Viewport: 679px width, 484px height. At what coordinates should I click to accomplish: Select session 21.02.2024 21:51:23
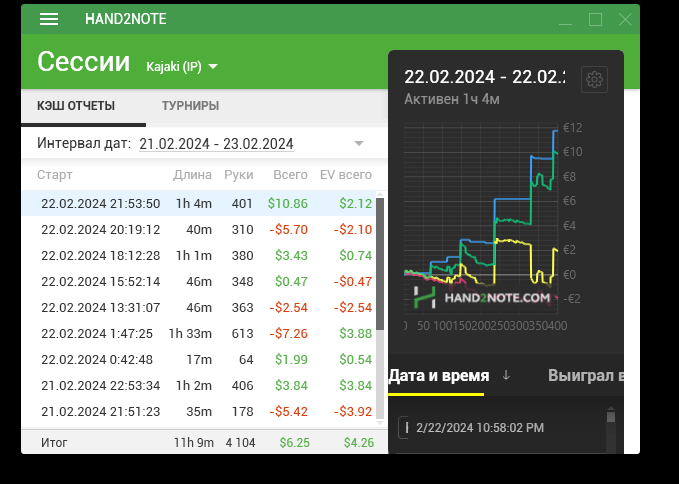pyautogui.click(x=198, y=411)
